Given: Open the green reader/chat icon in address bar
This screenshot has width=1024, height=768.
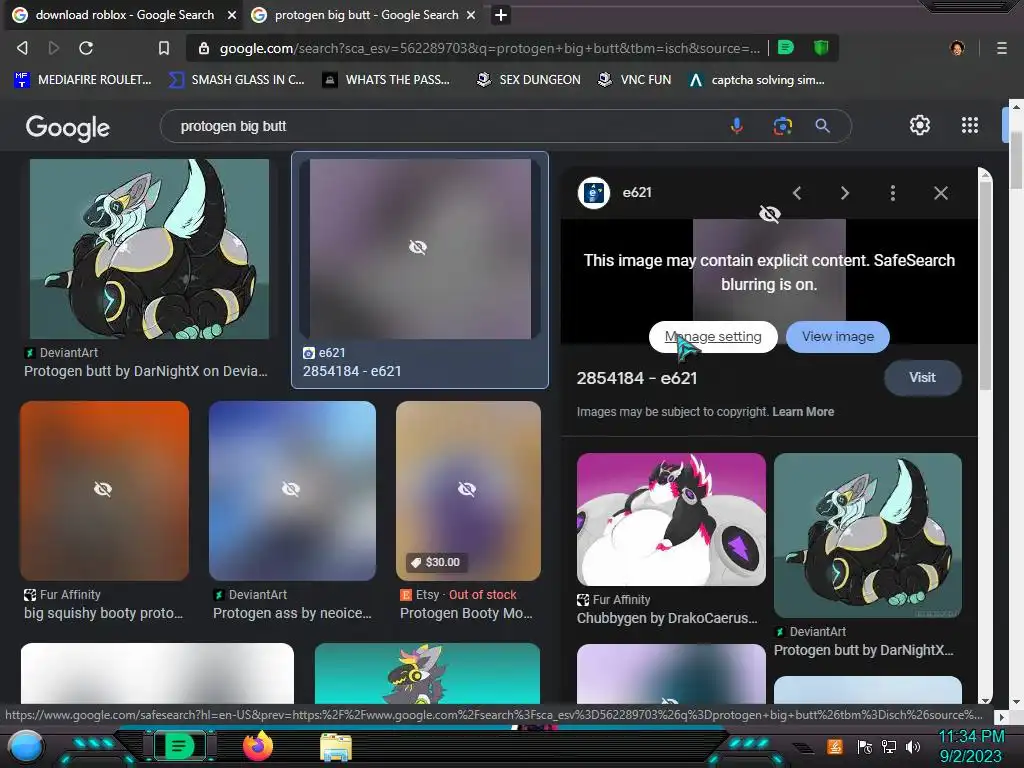Looking at the screenshot, I should coord(786,48).
